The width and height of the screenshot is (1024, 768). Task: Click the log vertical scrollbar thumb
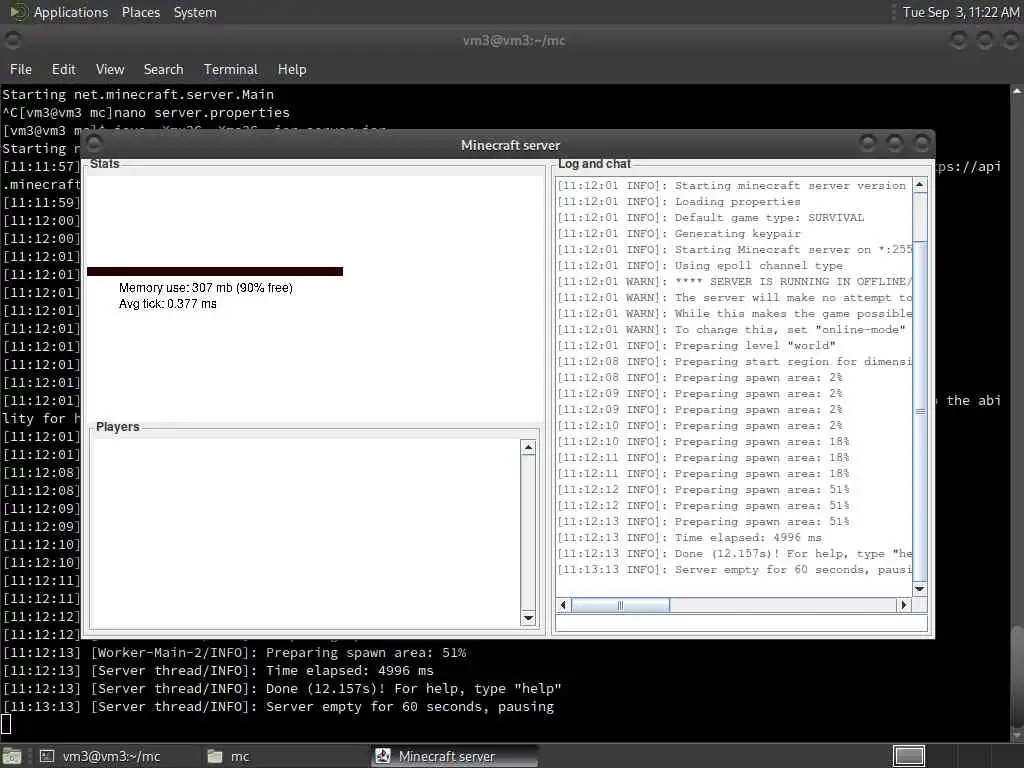point(920,411)
